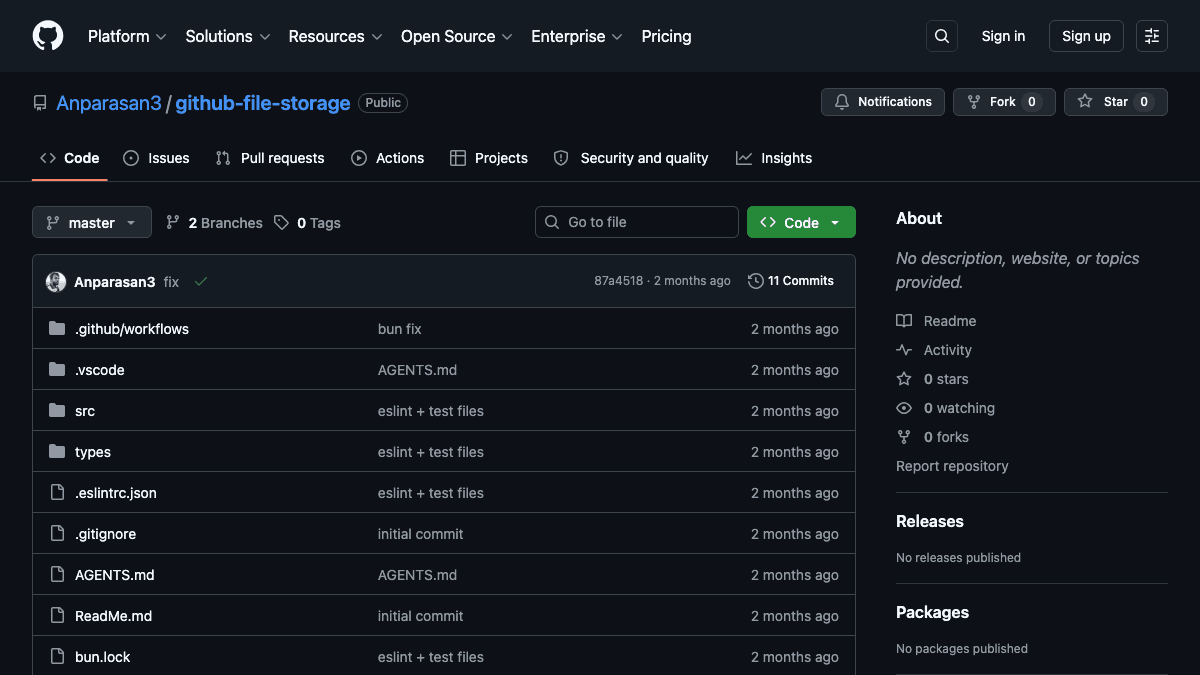Click the Packages heading link
The width and height of the screenshot is (1200, 675).
click(932, 612)
